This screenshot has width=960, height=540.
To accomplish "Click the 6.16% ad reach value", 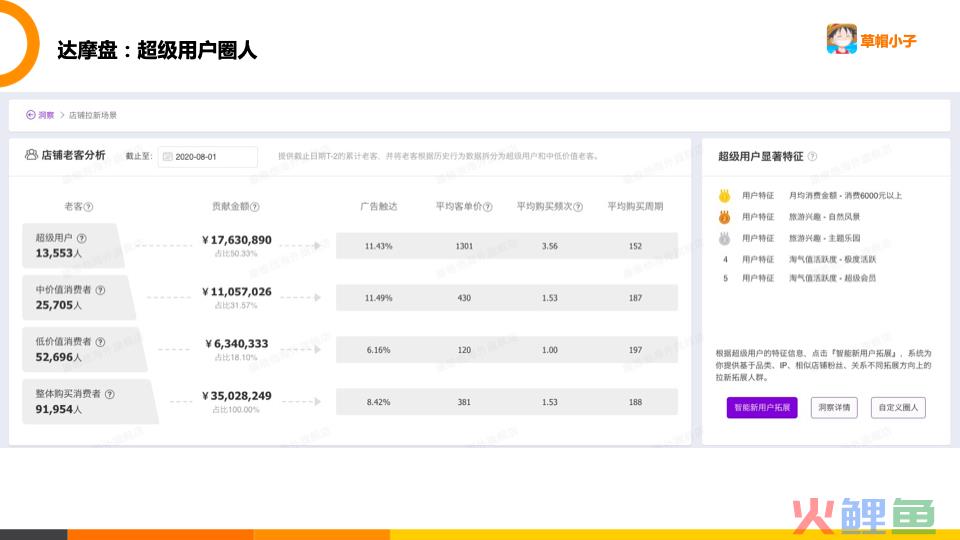I will [x=378, y=350].
